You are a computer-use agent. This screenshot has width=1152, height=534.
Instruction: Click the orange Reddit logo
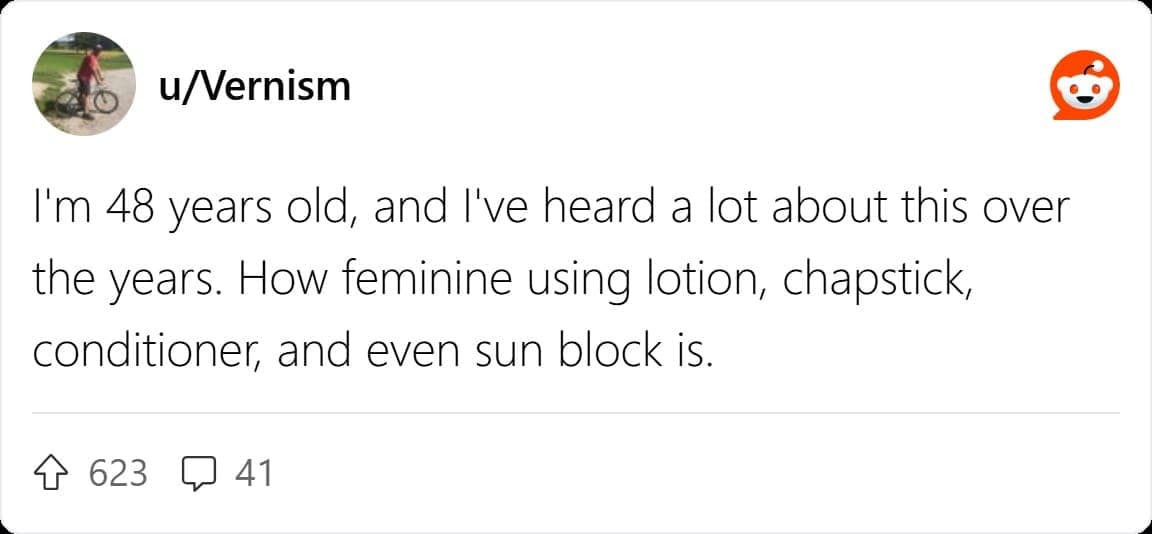pos(1082,87)
